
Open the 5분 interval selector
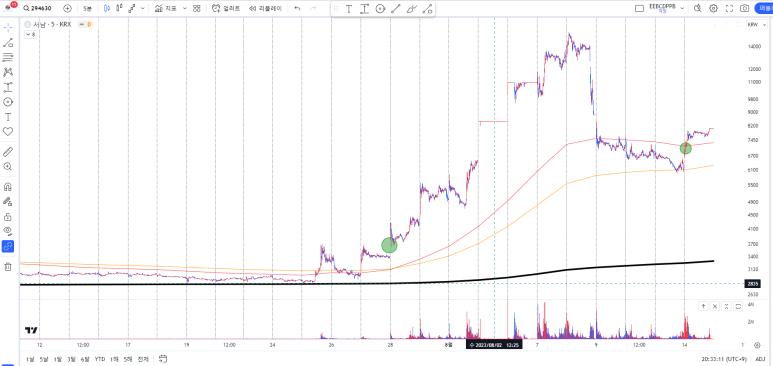(87, 8)
